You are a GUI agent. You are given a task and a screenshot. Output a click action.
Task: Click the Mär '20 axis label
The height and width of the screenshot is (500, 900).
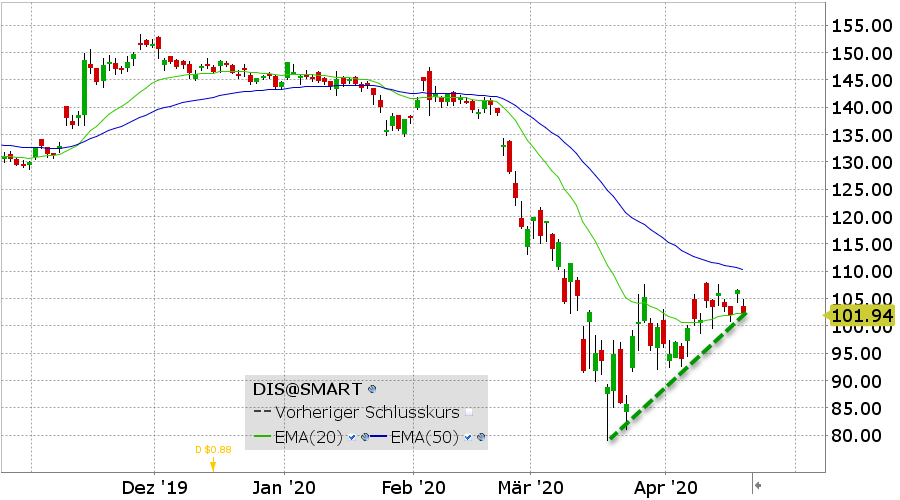click(x=531, y=488)
